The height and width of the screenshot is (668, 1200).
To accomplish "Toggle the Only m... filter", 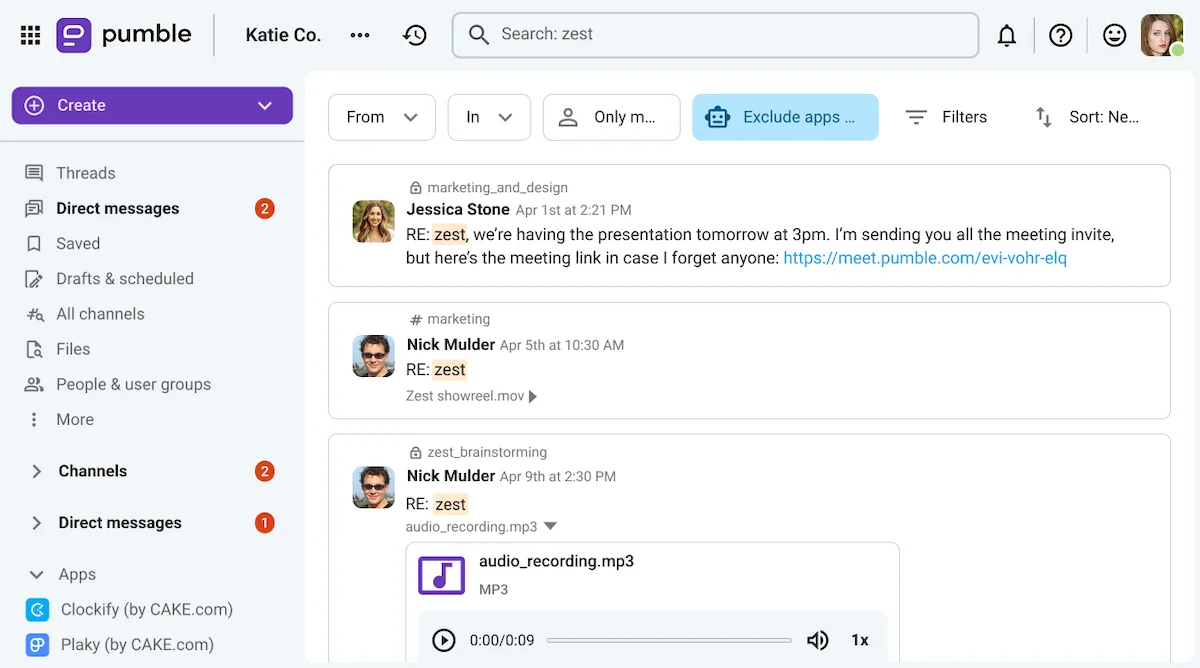I will point(612,117).
